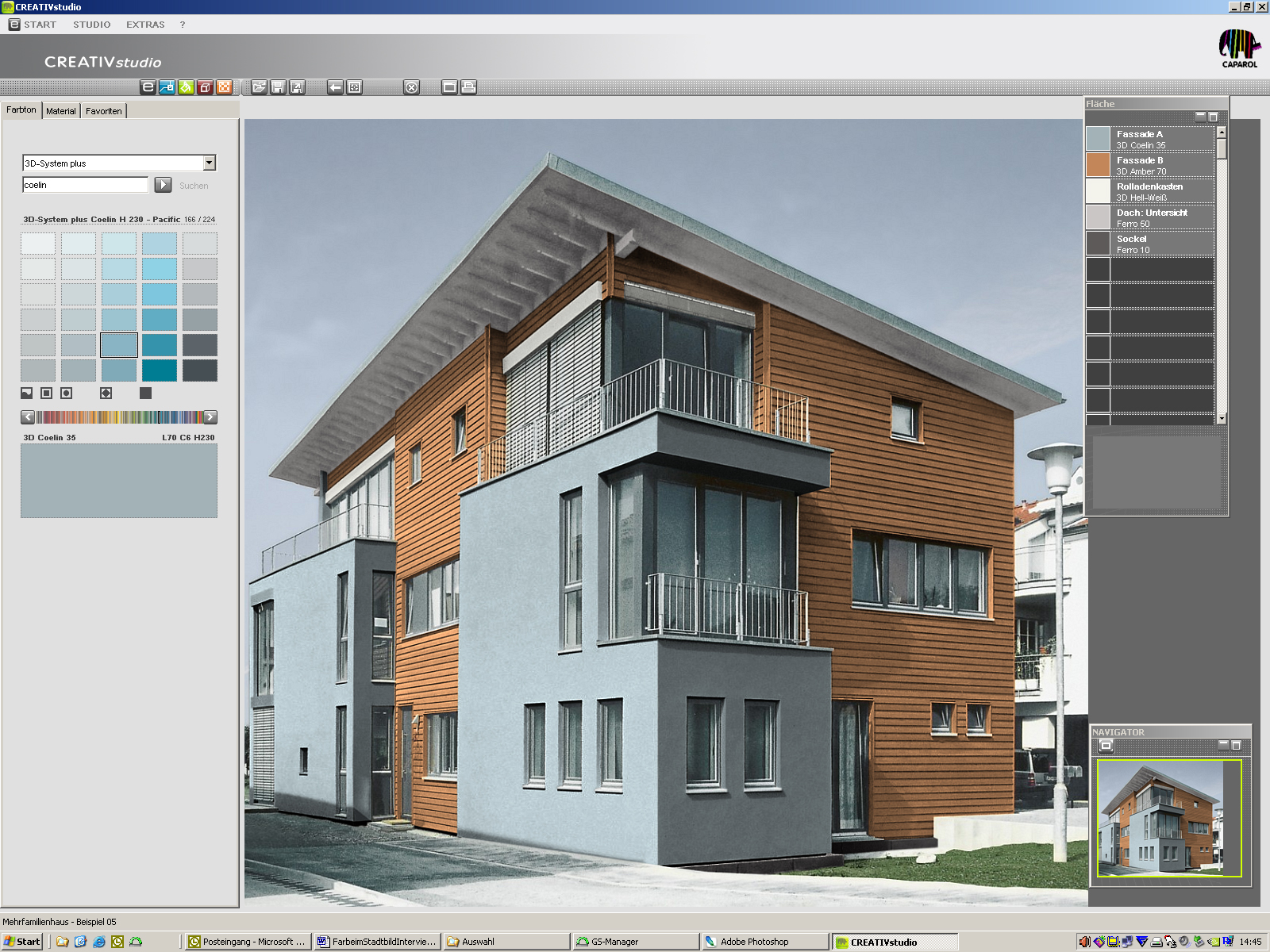
Task: Click the Caparol logo
Action: coord(1239,48)
